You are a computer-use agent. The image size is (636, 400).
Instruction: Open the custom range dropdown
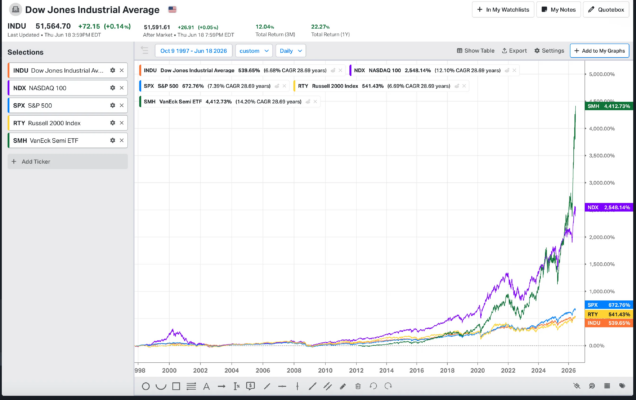(x=254, y=51)
